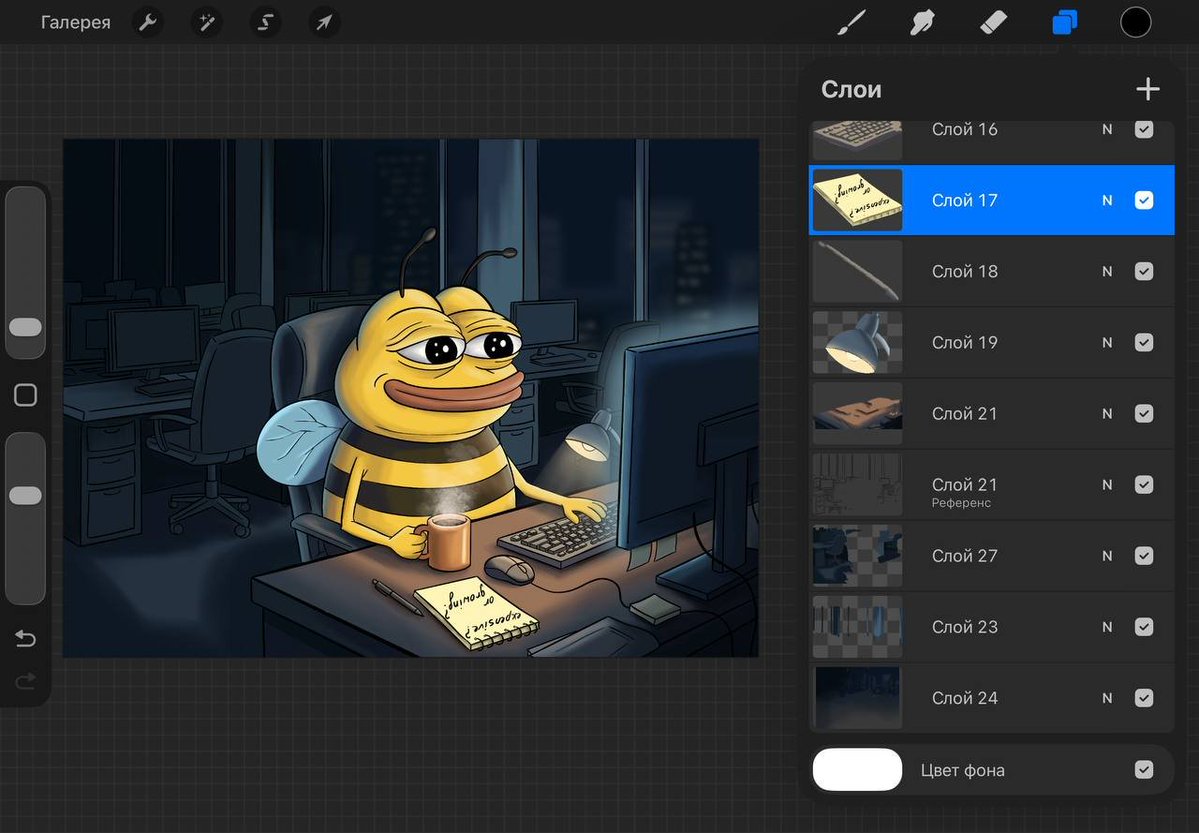Select the Brush tool
The width and height of the screenshot is (1199, 833).
851,23
